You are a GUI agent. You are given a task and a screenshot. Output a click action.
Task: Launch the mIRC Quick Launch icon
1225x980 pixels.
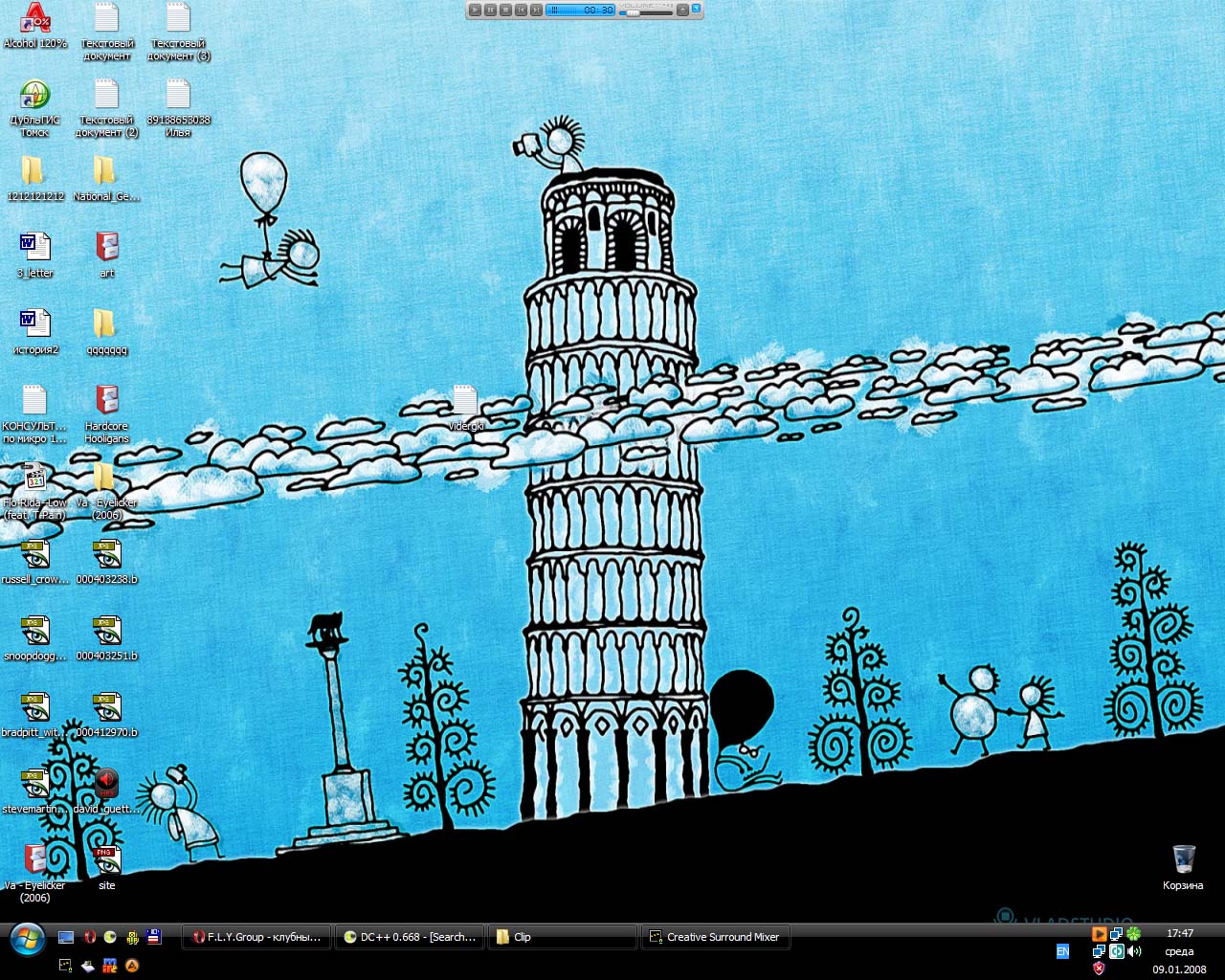(110, 965)
